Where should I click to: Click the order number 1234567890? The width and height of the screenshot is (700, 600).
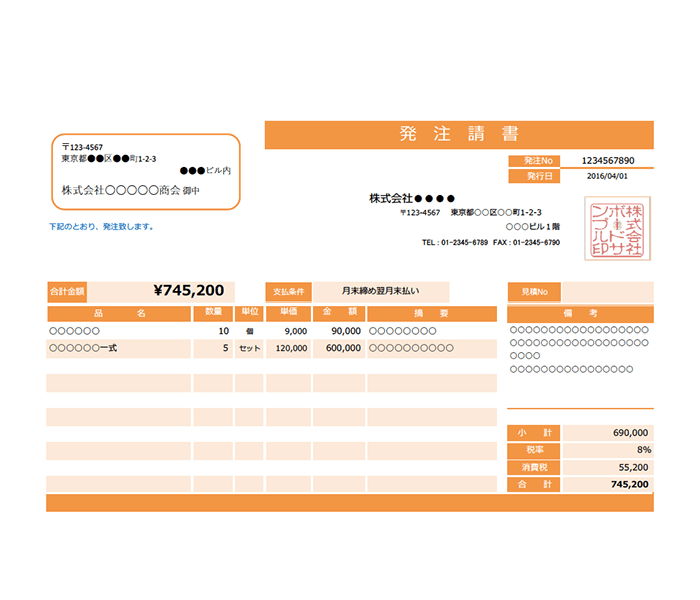click(608, 161)
